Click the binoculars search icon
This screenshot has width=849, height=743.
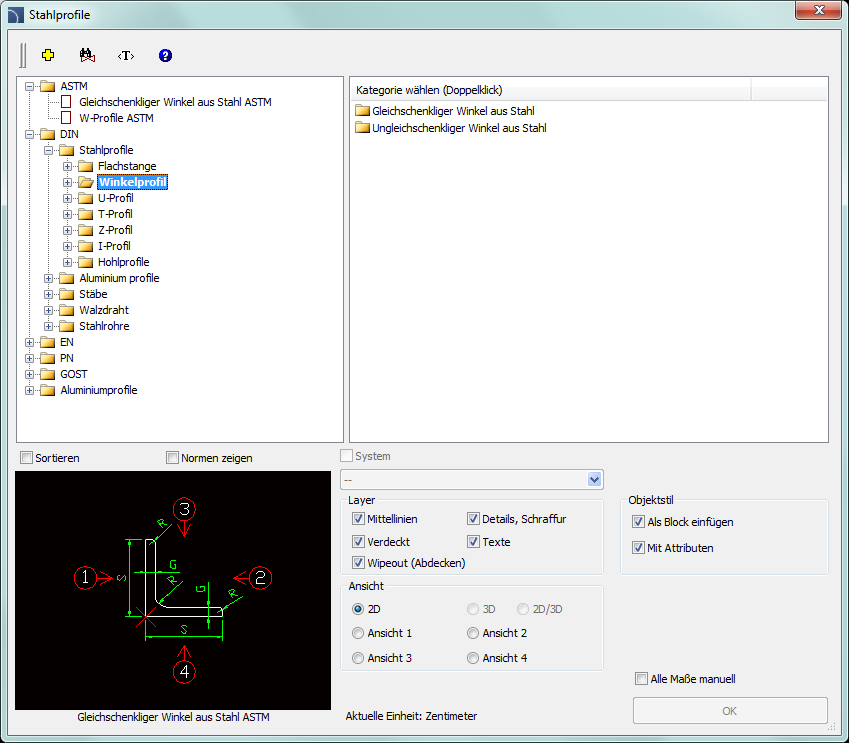click(x=86, y=55)
